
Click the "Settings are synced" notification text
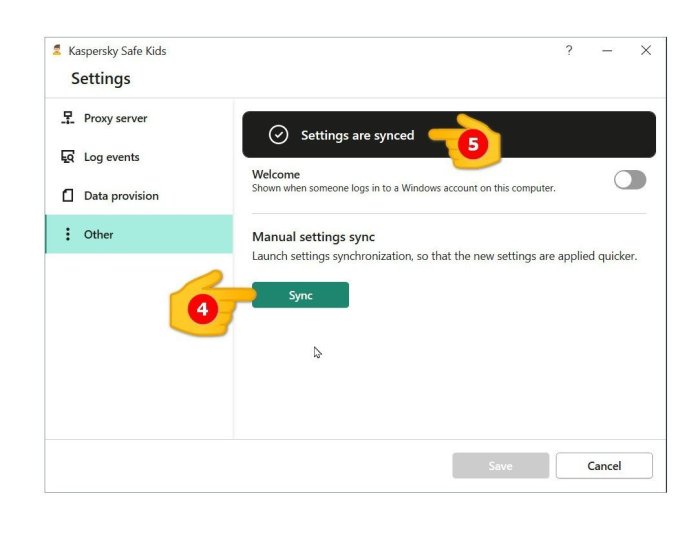pos(358,135)
